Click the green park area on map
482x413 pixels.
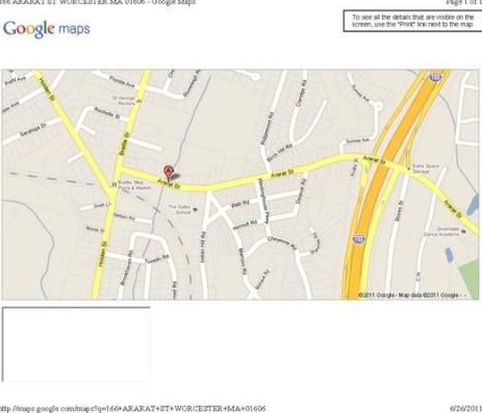470,279
